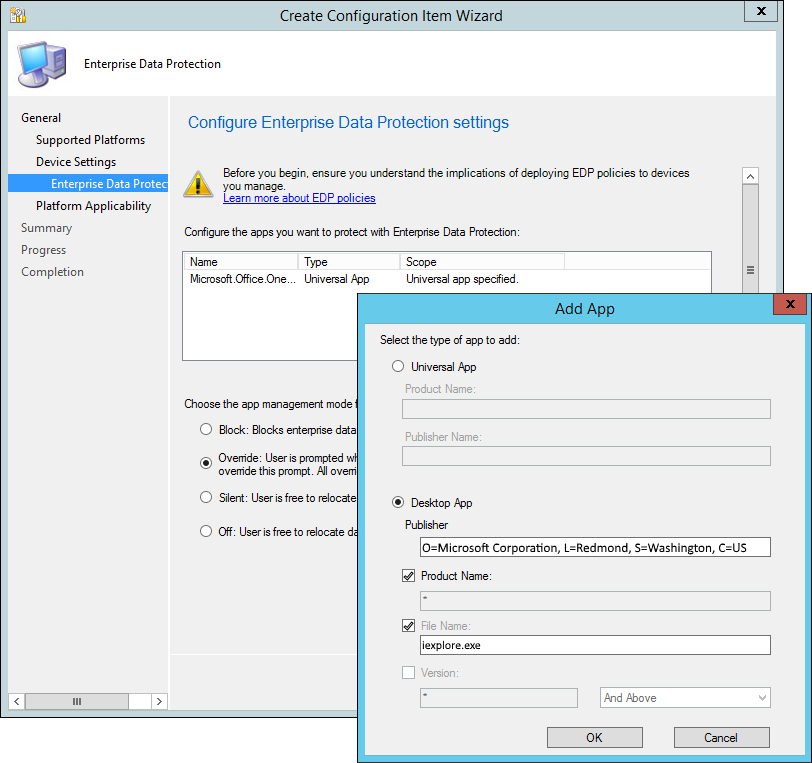Click the Enterprise Data Protection computer icon
Image resolution: width=812 pixels, height=763 pixels.
coord(41,65)
